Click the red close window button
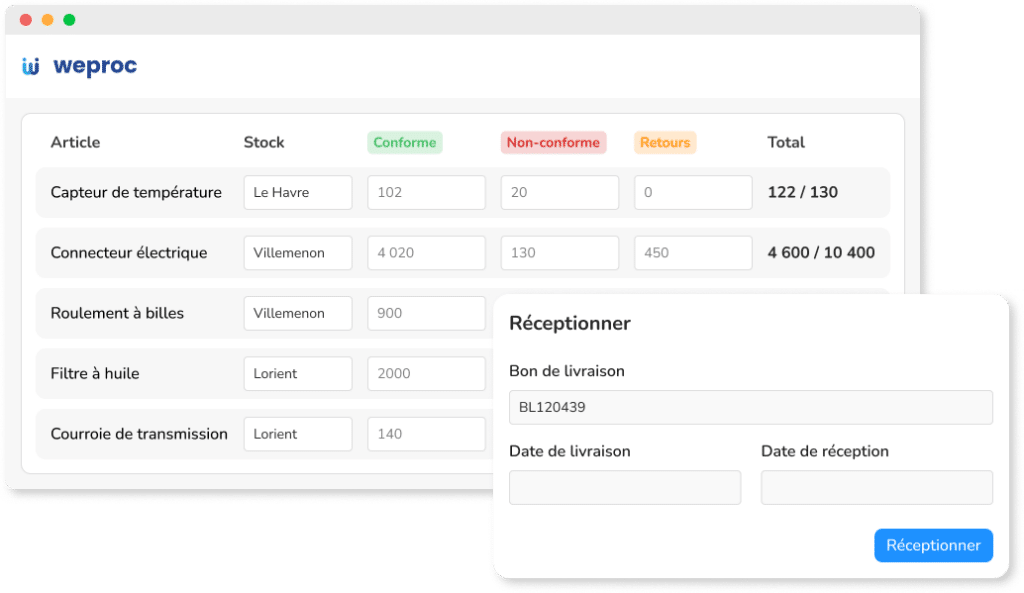 [x=26, y=20]
